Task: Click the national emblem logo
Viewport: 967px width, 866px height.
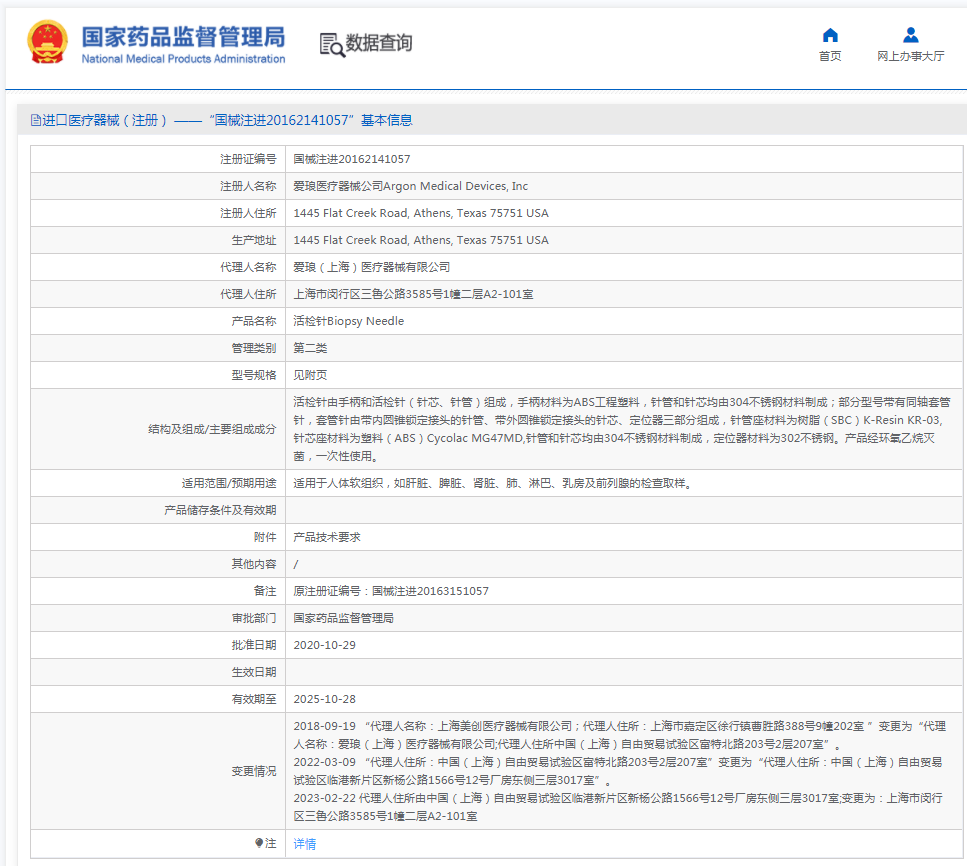Action: coord(48,43)
